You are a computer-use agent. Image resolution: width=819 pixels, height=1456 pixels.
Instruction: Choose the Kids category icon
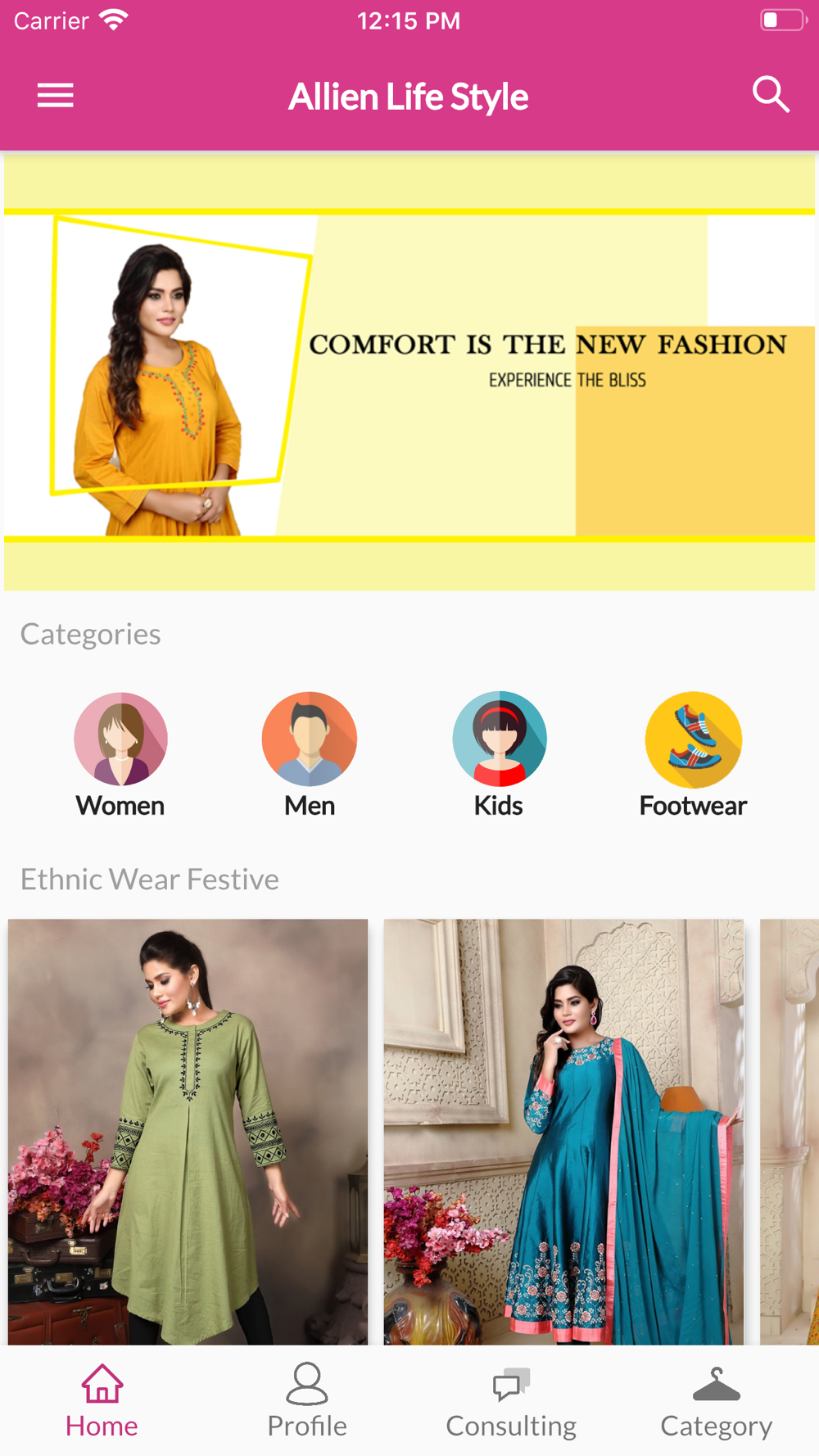pos(500,739)
